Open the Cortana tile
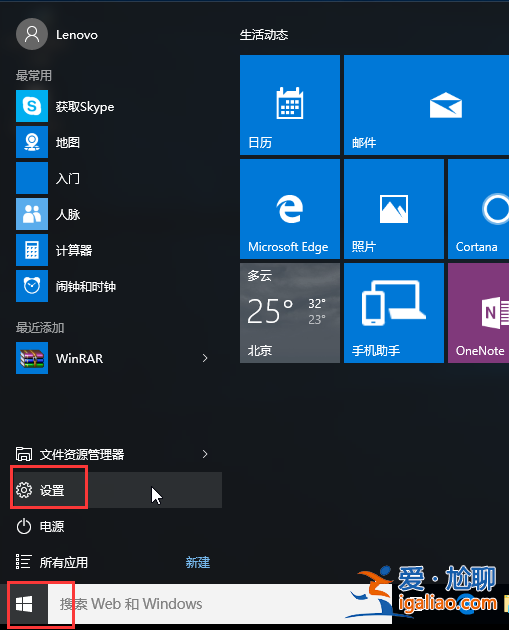The width and height of the screenshot is (509, 630). point(478,209)
